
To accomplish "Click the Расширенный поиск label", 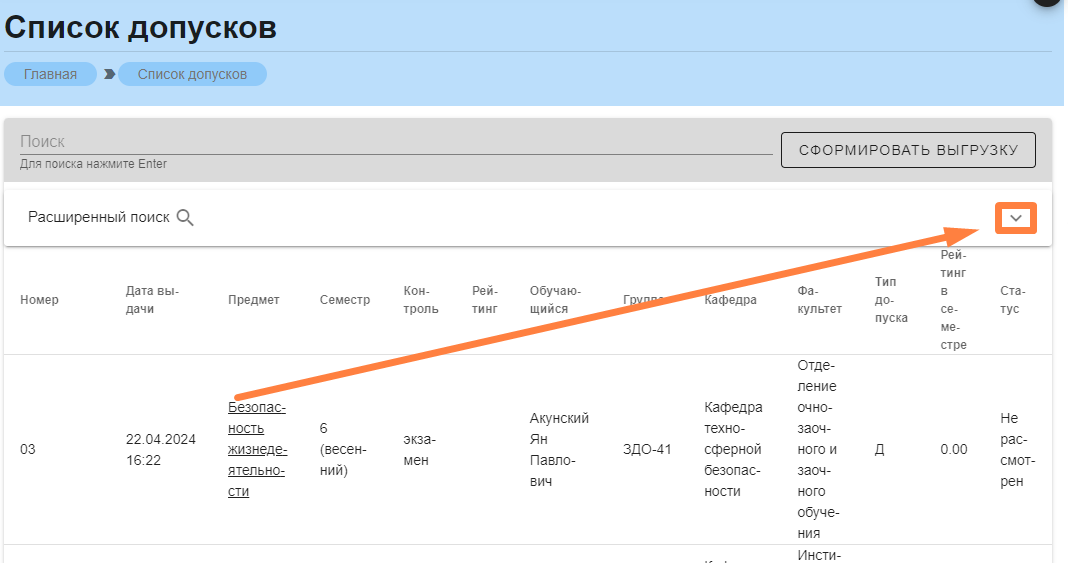I will pos(99,218).
